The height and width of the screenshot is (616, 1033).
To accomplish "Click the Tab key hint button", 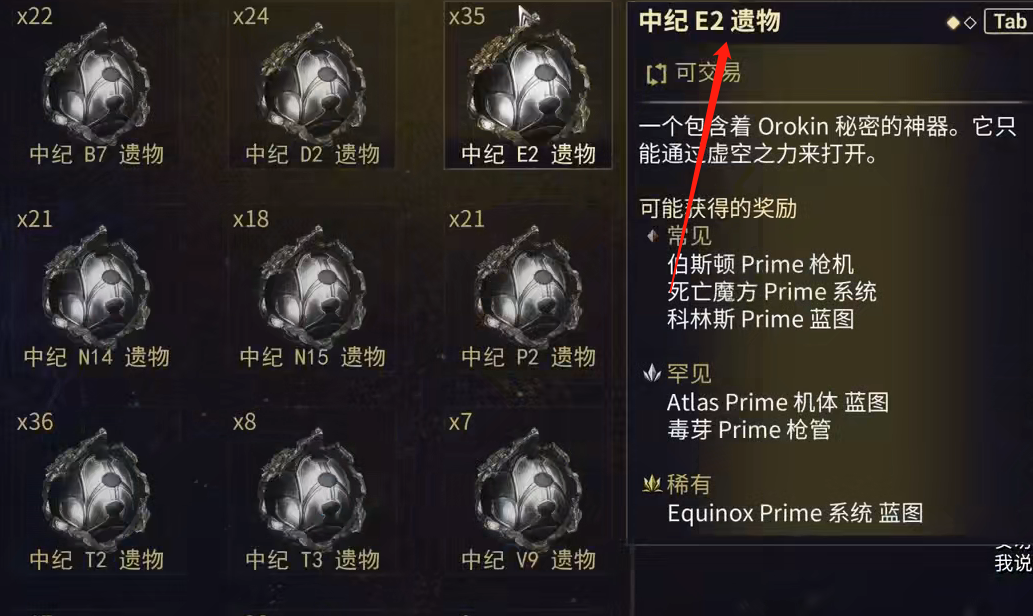I will pos(1009,21).
